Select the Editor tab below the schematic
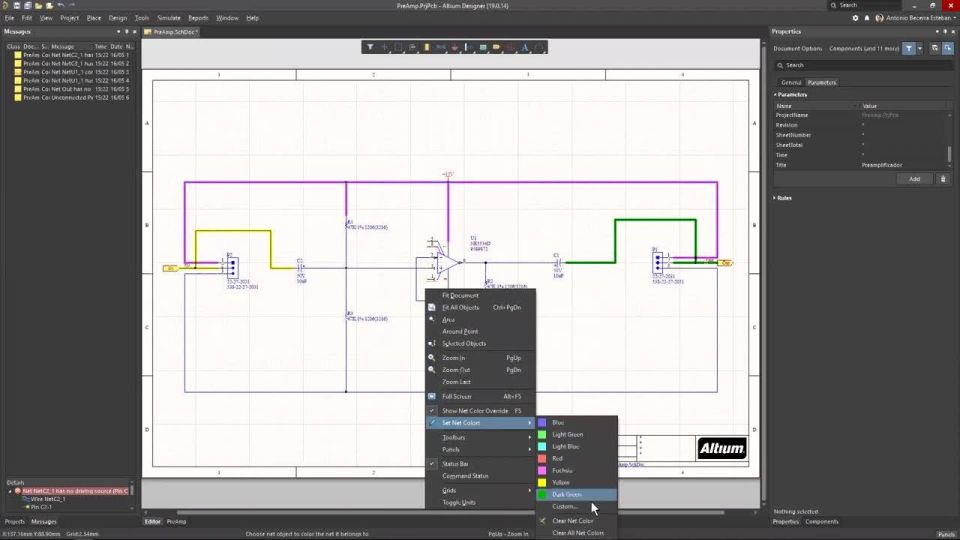The image size is (960, 540). pos(152,522)
